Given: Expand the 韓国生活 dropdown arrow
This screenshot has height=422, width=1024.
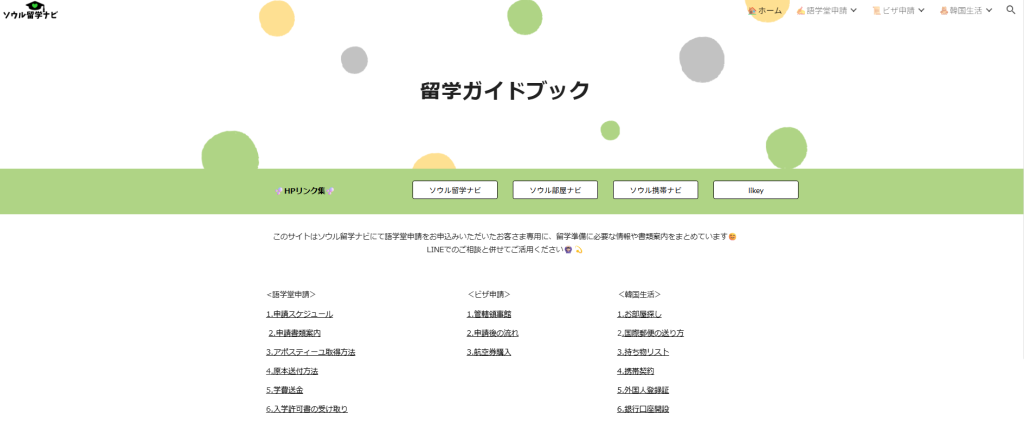Looking at the screenshot, I should [989, 10].
